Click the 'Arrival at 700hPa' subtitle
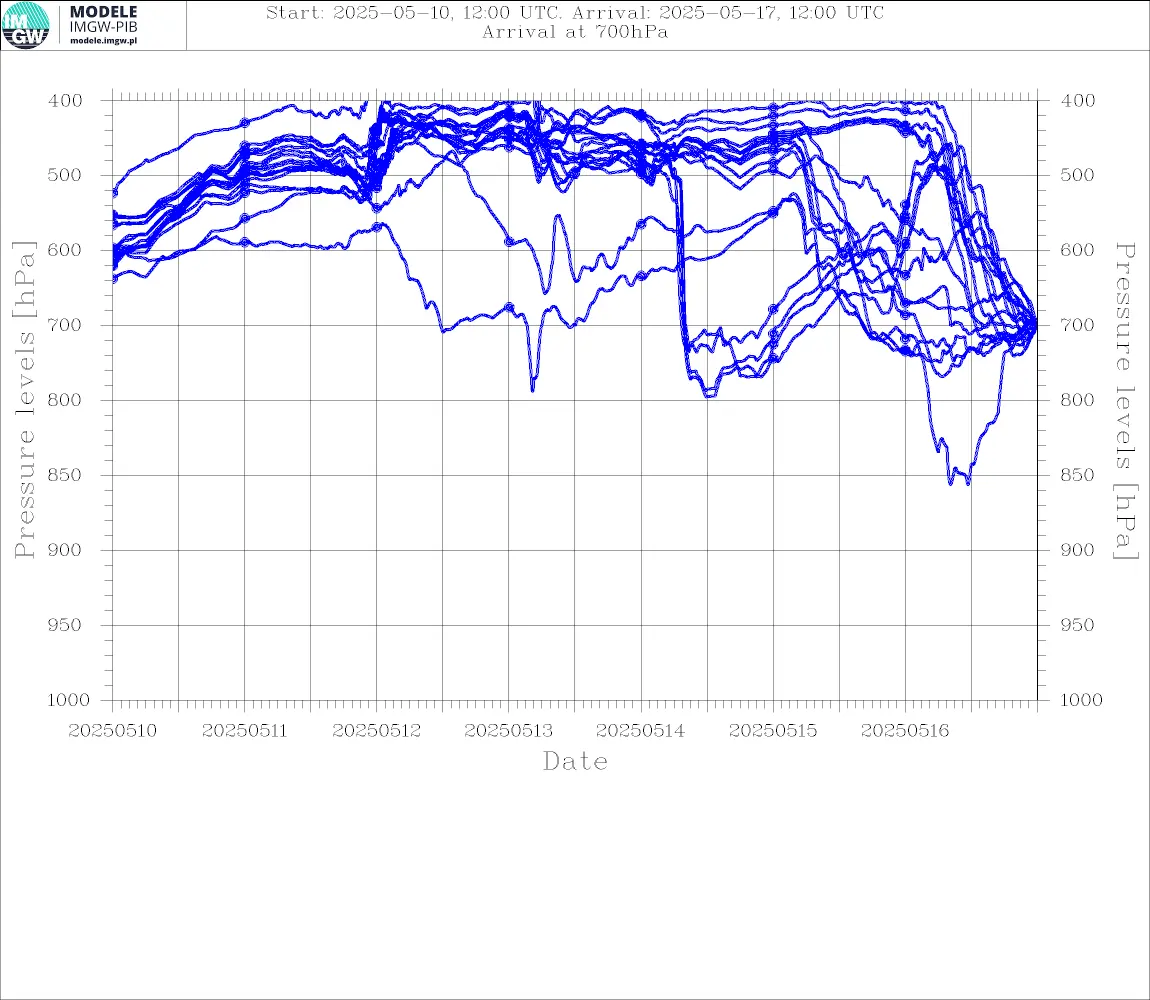 point(574,32)
